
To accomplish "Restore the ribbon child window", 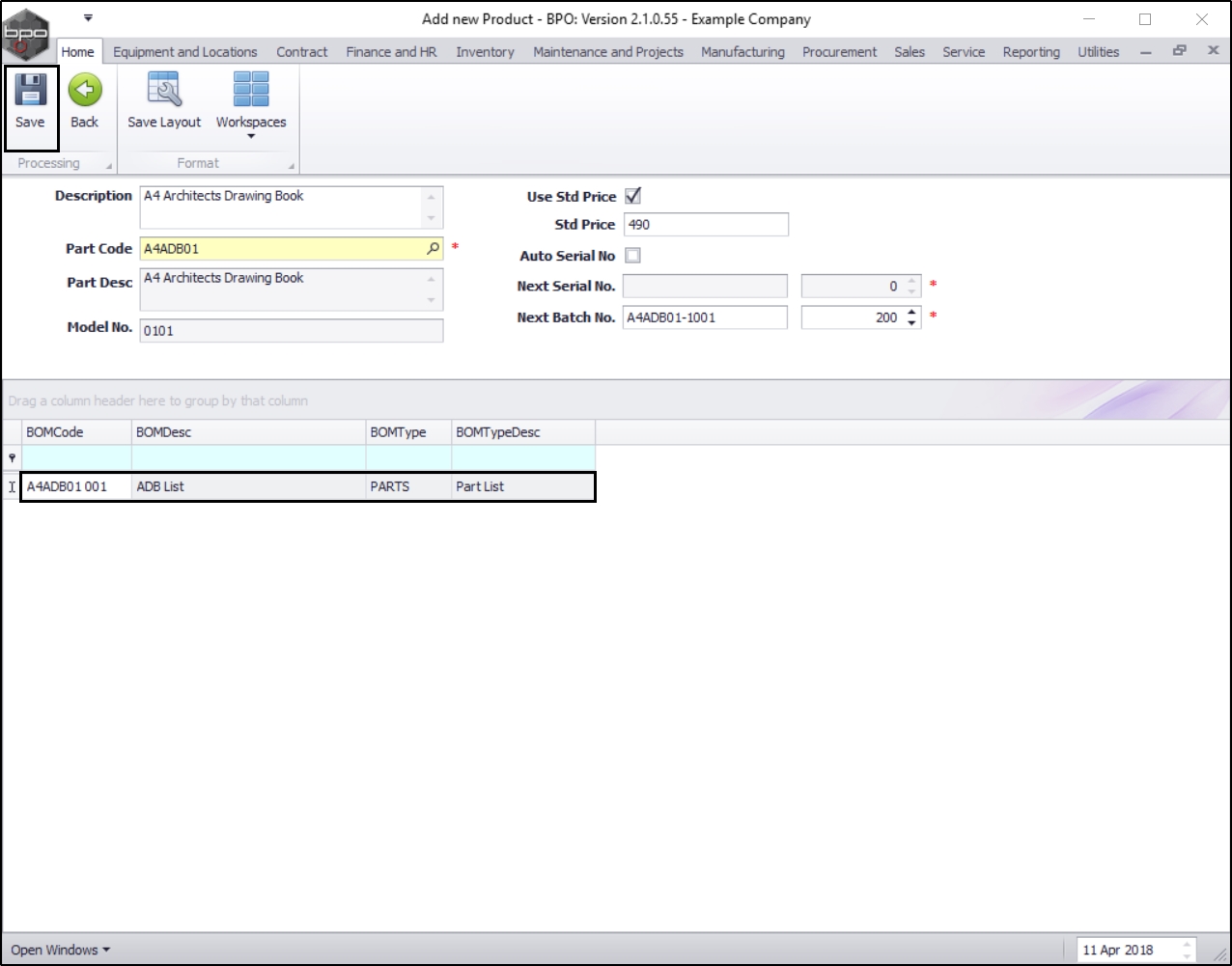I will 1179,51.
